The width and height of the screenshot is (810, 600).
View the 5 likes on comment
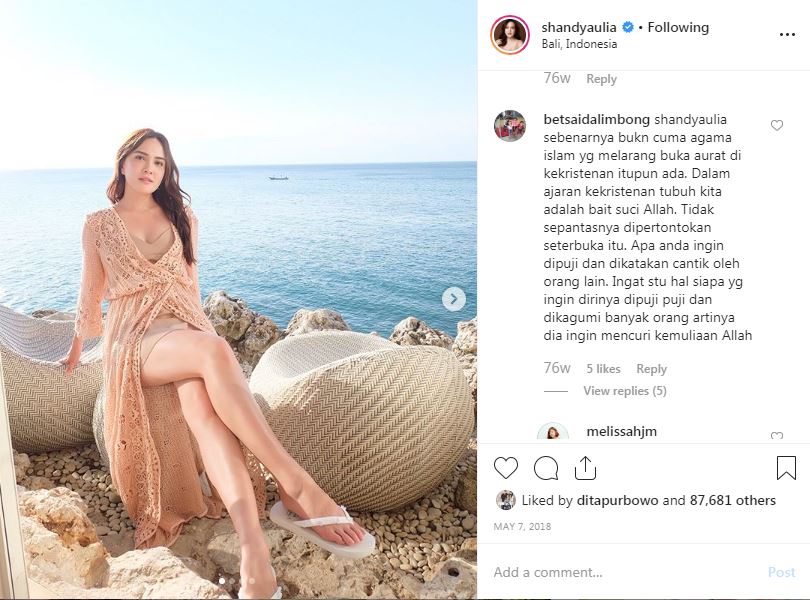click(603, 369)
